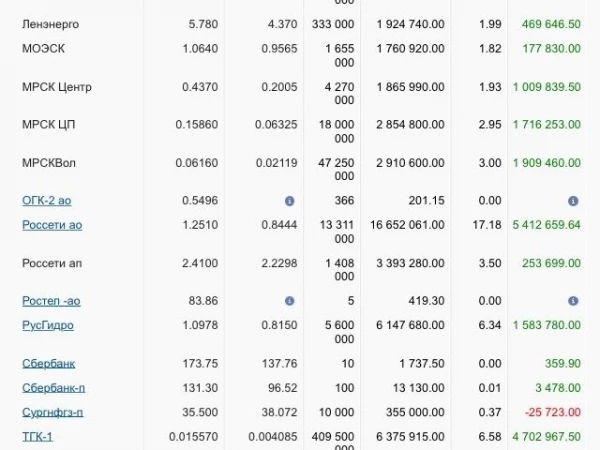The height and width of the screenshot is (450, 600).
Task: Click the Россети ап row name
Action: [52, 263]
